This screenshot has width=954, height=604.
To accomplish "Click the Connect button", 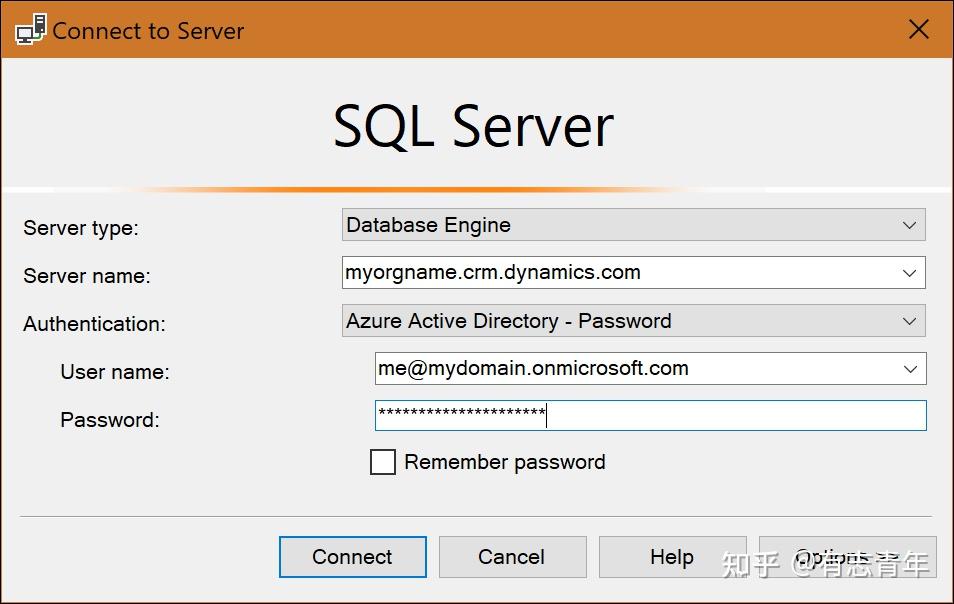I will click(x=352, y=557).
